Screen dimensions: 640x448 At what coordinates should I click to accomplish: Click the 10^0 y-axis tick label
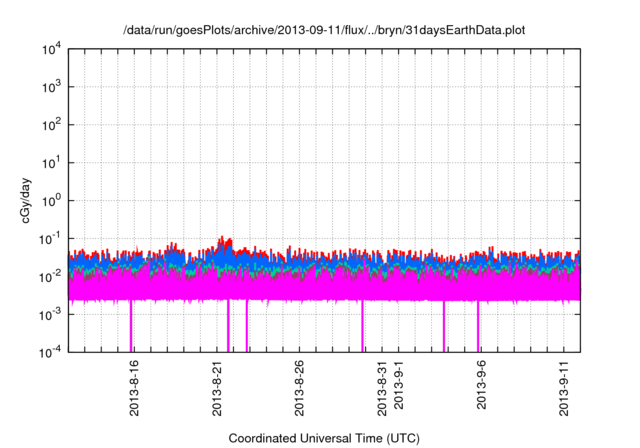[51, 201]
